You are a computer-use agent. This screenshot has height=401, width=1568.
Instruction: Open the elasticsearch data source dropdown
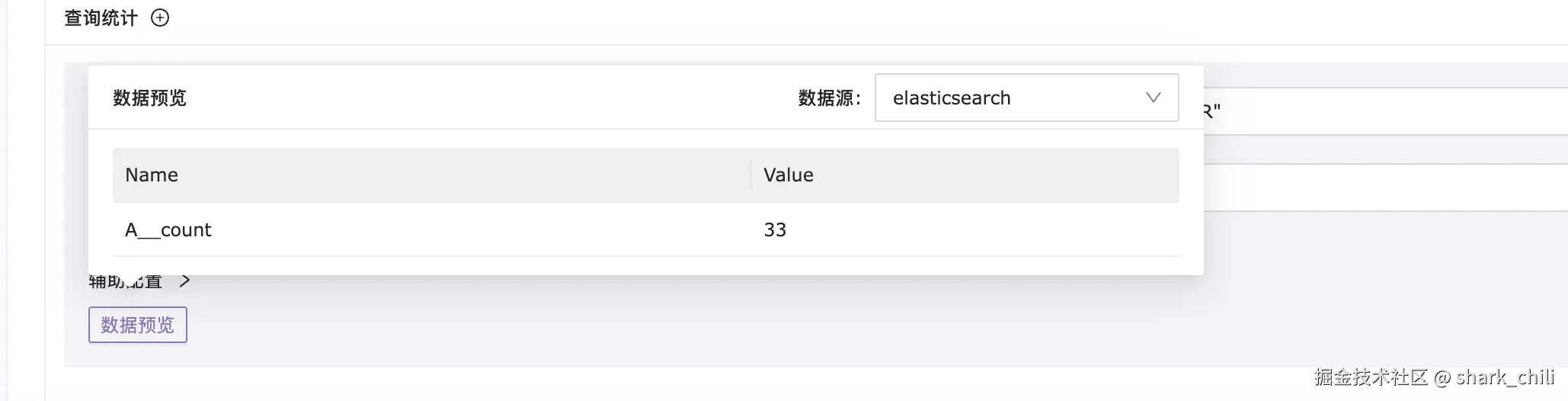click(x=1026, y=98)
